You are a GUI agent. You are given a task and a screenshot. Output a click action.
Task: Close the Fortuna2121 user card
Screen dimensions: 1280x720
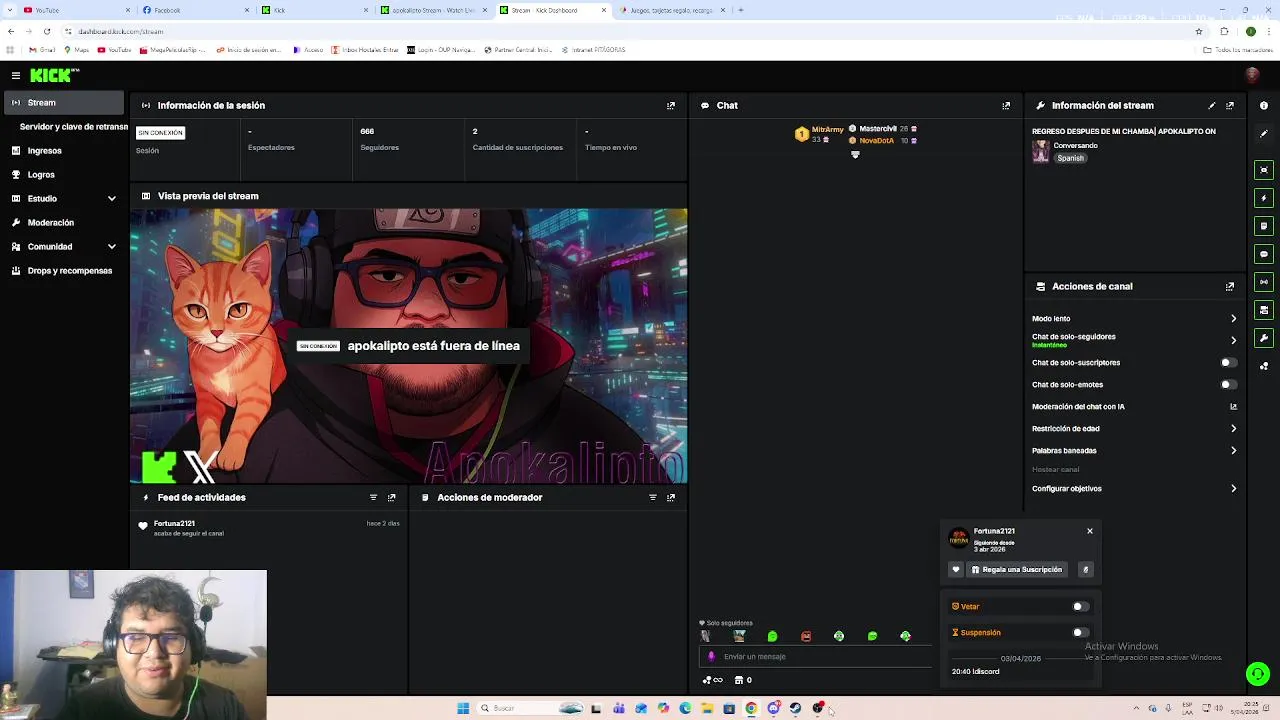click(x=1090, y=531)
